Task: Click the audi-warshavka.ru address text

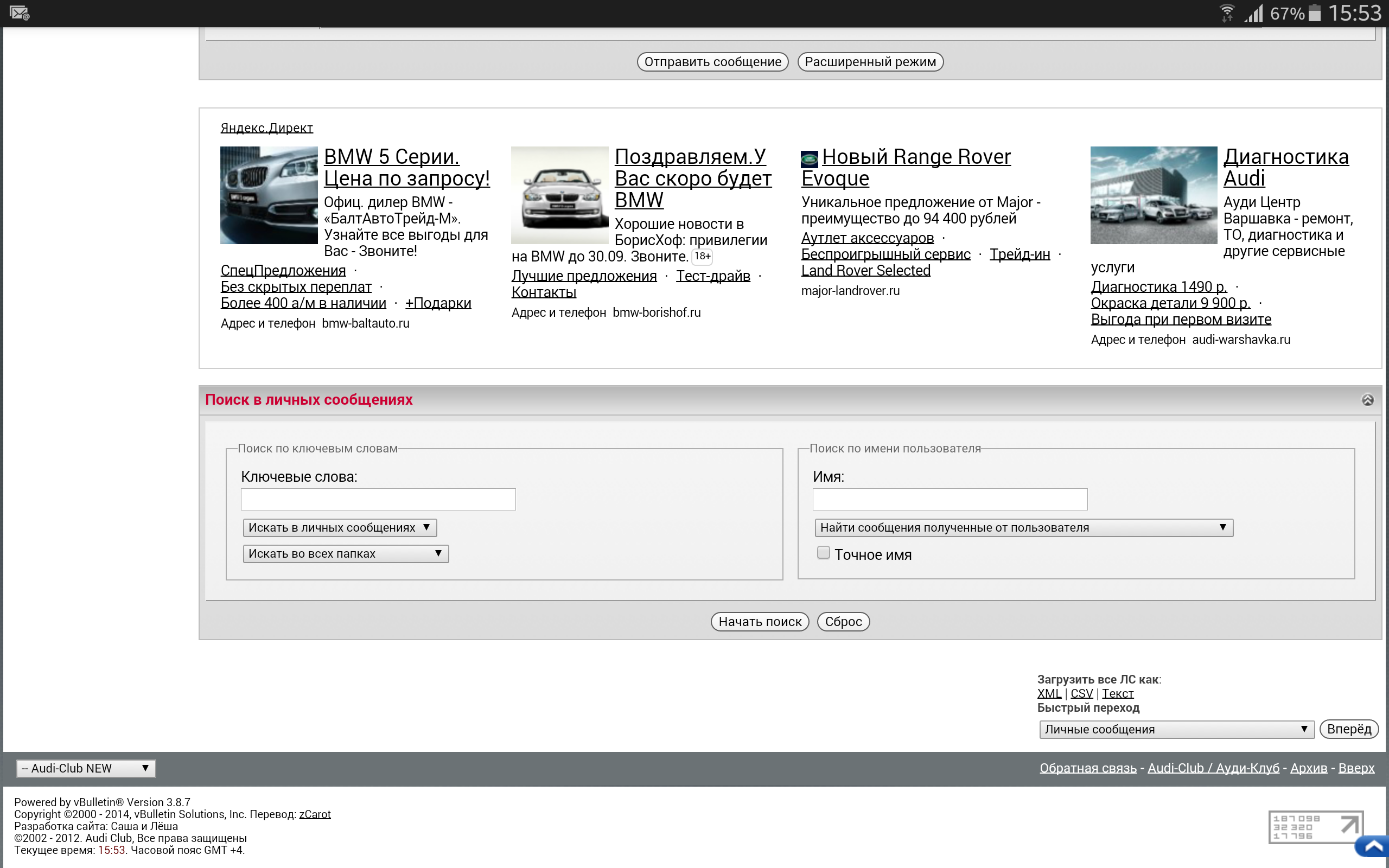Action: 1241,339
